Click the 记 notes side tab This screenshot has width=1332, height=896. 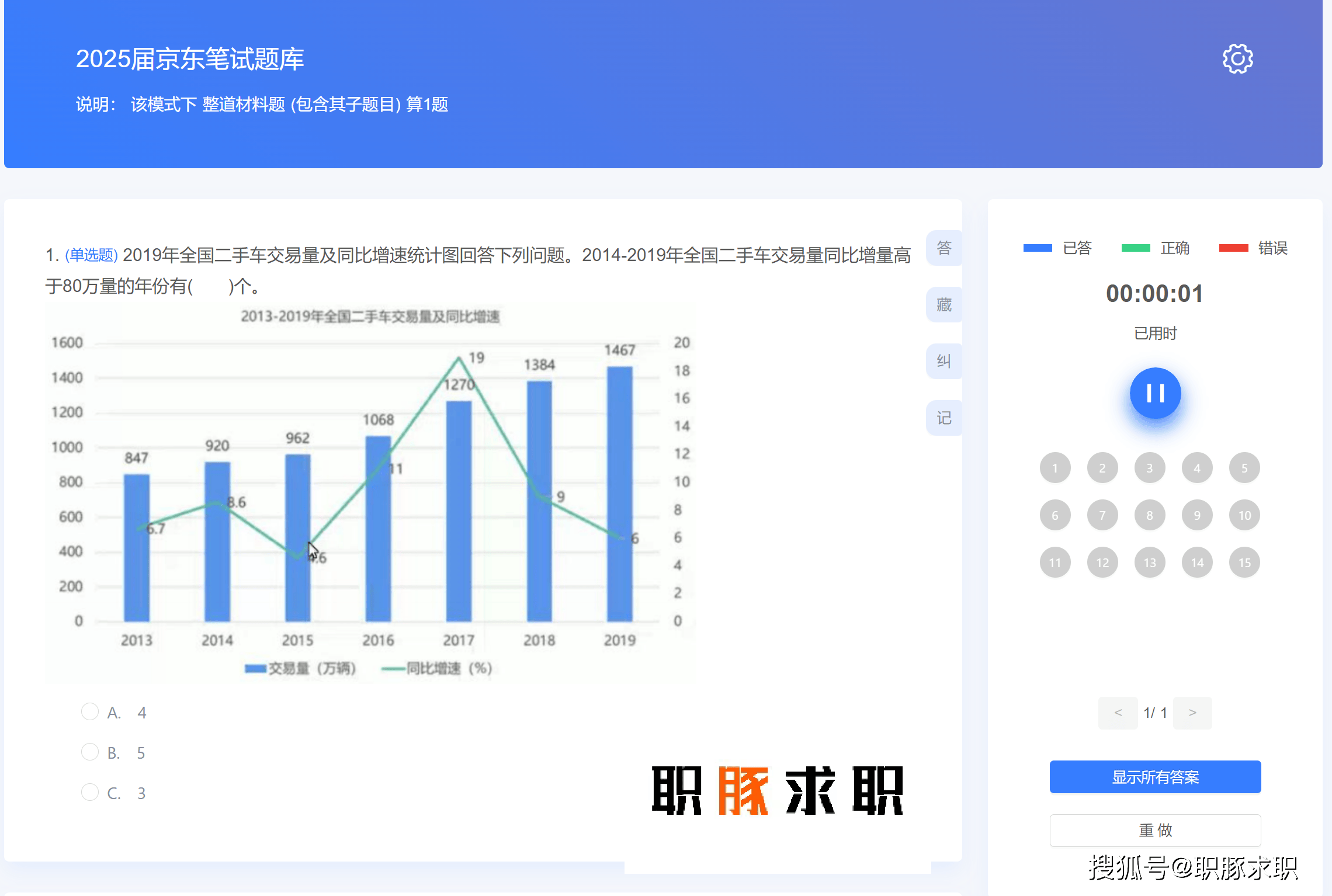point(944,418)
